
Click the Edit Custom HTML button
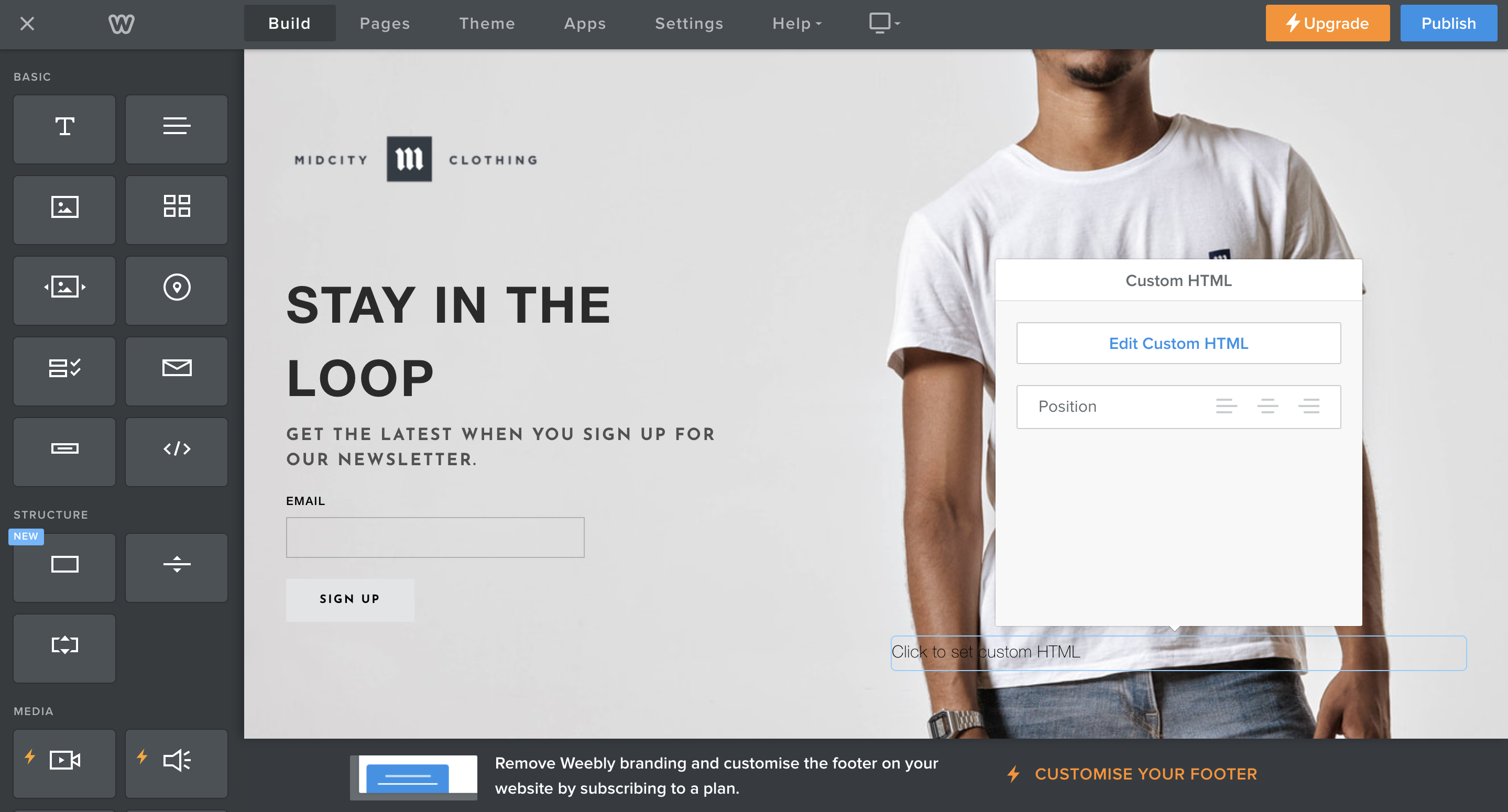pos(1178,343)
